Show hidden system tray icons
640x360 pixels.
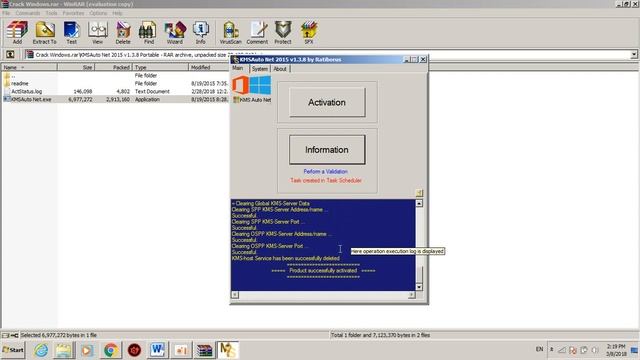click(551, 350)
